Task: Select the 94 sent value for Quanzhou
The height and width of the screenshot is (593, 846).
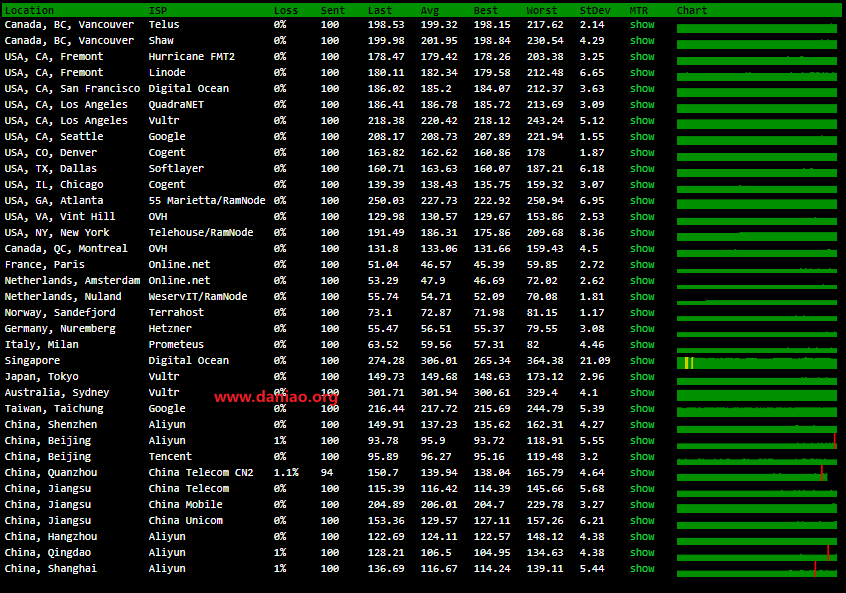Action: point(327,473)
